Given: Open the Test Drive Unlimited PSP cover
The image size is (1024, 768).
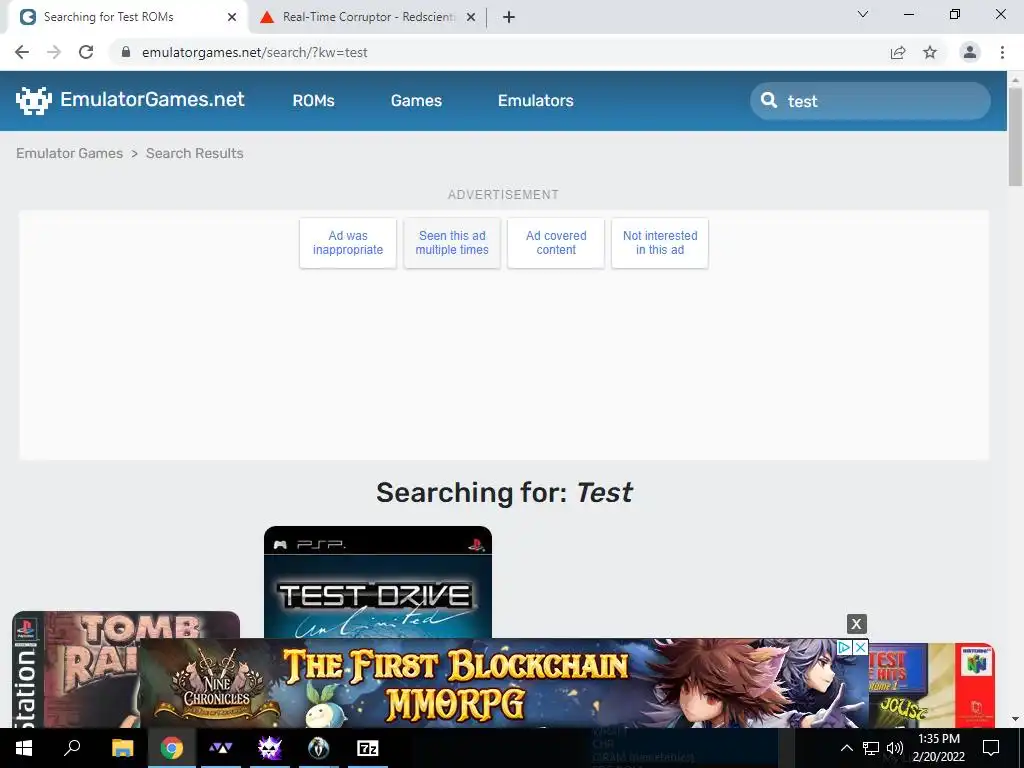Looking at the screenshot, I should tap(377, 582).
